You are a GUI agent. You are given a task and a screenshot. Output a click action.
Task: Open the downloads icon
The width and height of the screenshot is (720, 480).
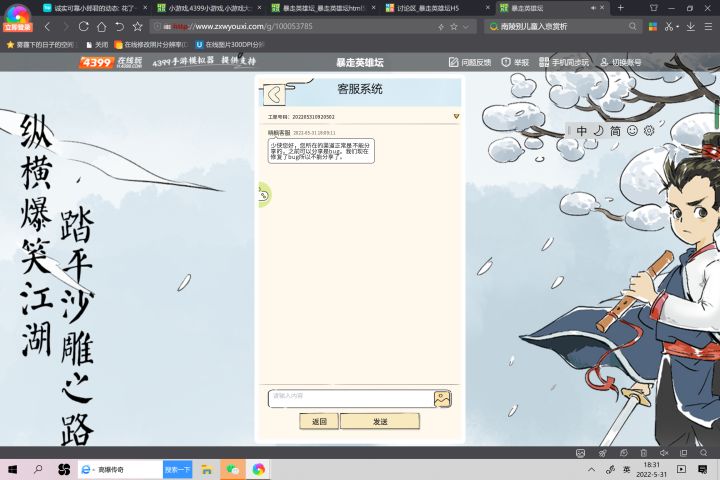click(691, 27)
